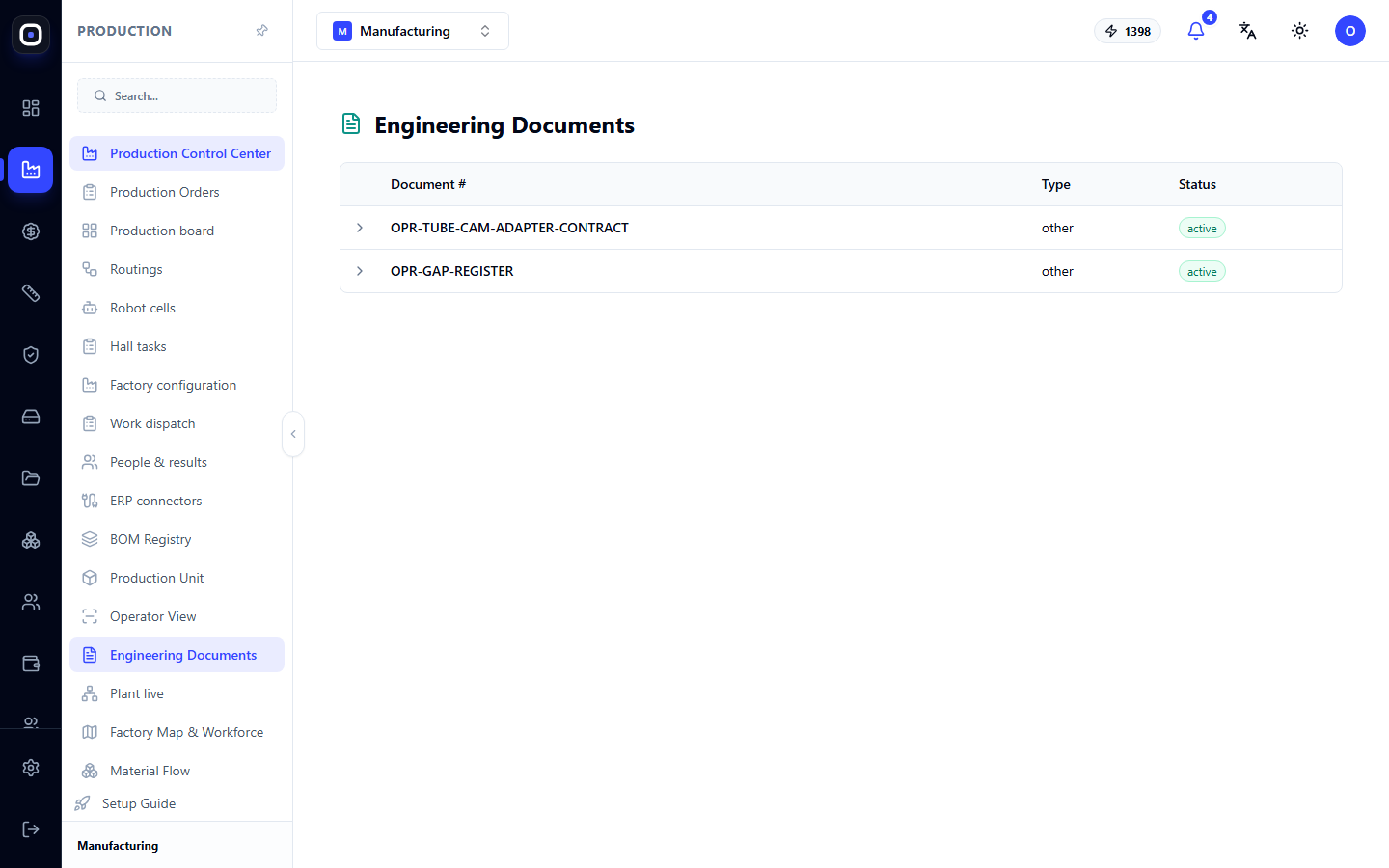Open the people rail icon

tap(31, 602)
